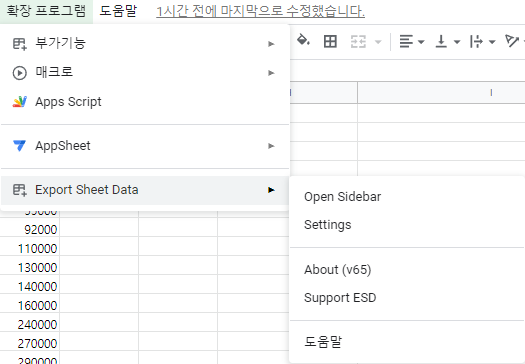Click the vertical align icon
Viewport: 525px width, 364px height.
click(441, 42)
